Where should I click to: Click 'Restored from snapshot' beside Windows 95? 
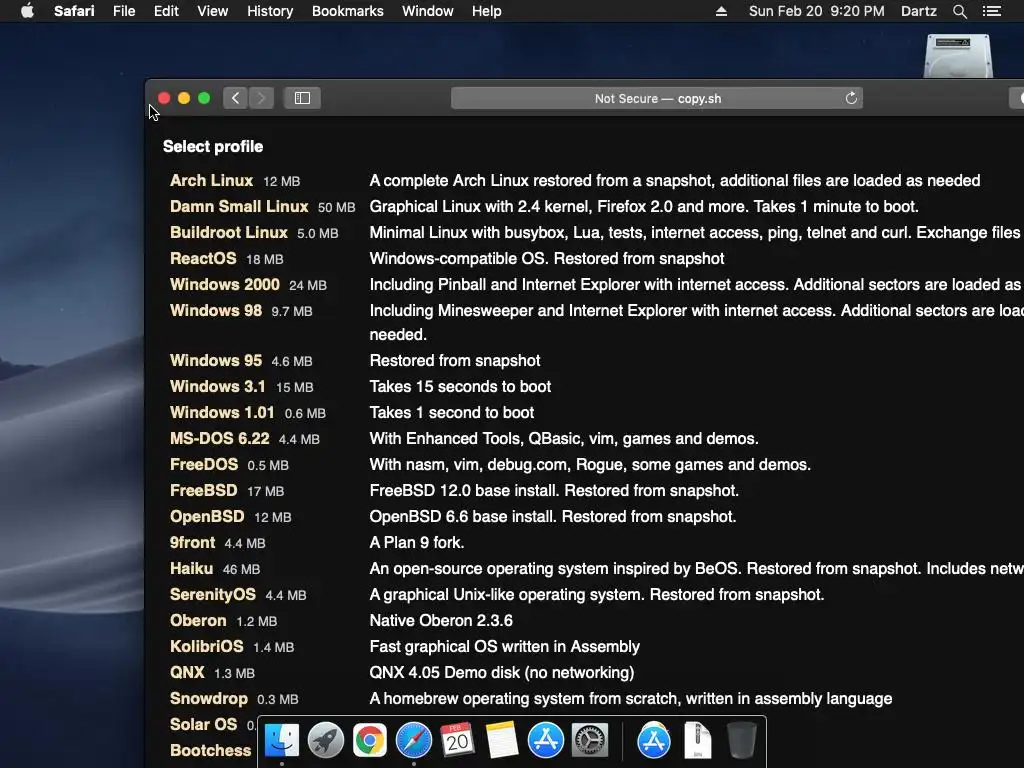coord(455,360)
